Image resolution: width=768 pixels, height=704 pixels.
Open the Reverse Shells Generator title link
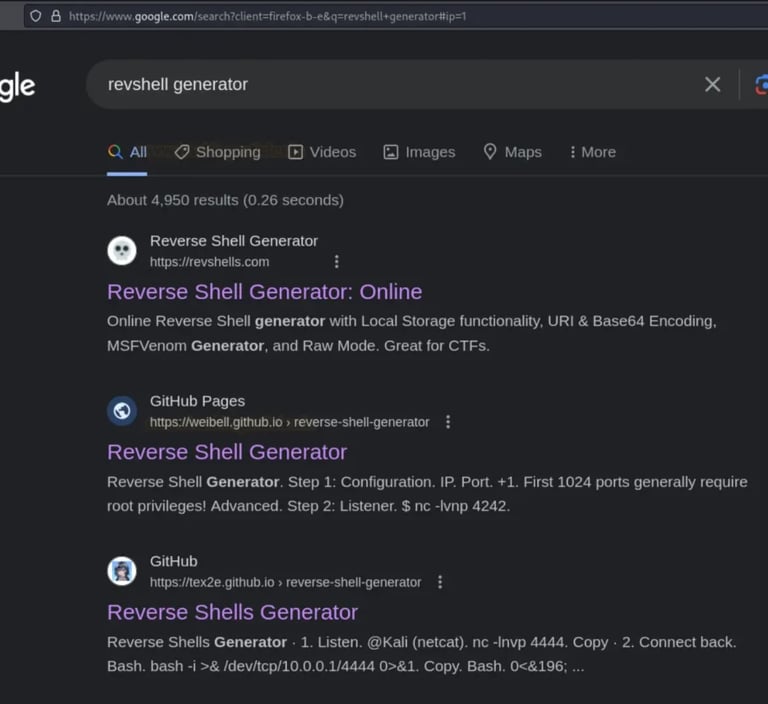pyautogui.click(x=233, y=612)
